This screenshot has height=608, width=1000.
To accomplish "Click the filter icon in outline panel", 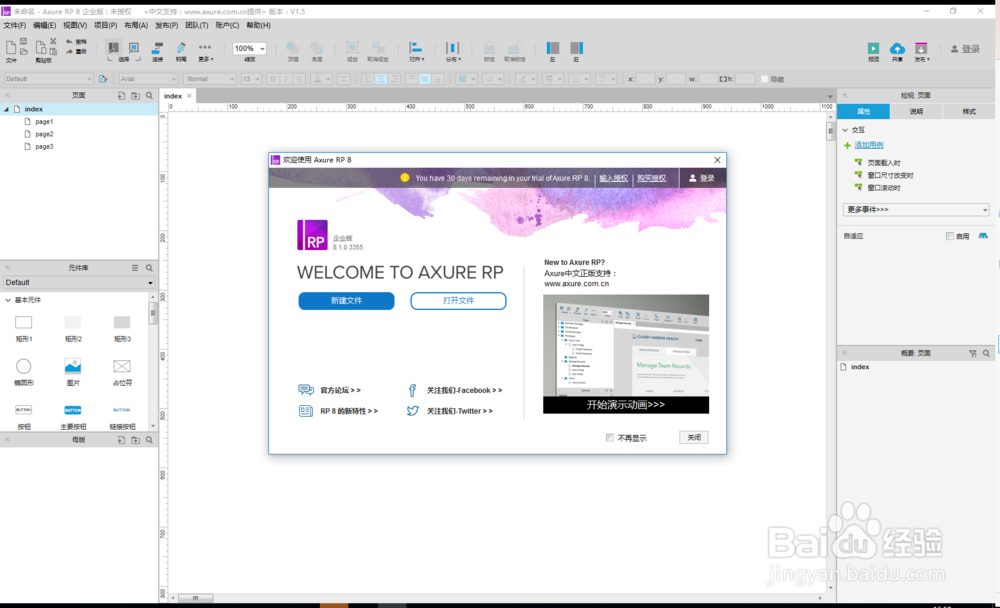I will pos(973,353).
